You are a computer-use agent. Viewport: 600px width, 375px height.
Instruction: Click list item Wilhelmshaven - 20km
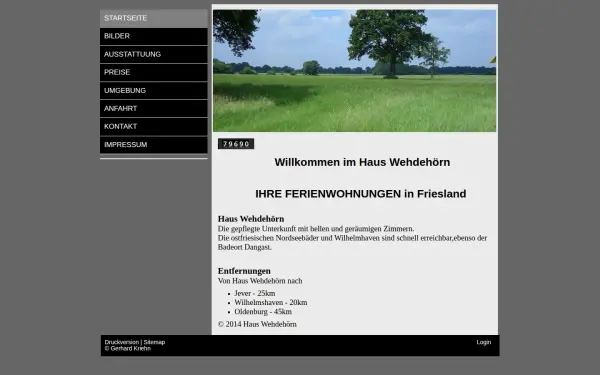click(271, 303)
